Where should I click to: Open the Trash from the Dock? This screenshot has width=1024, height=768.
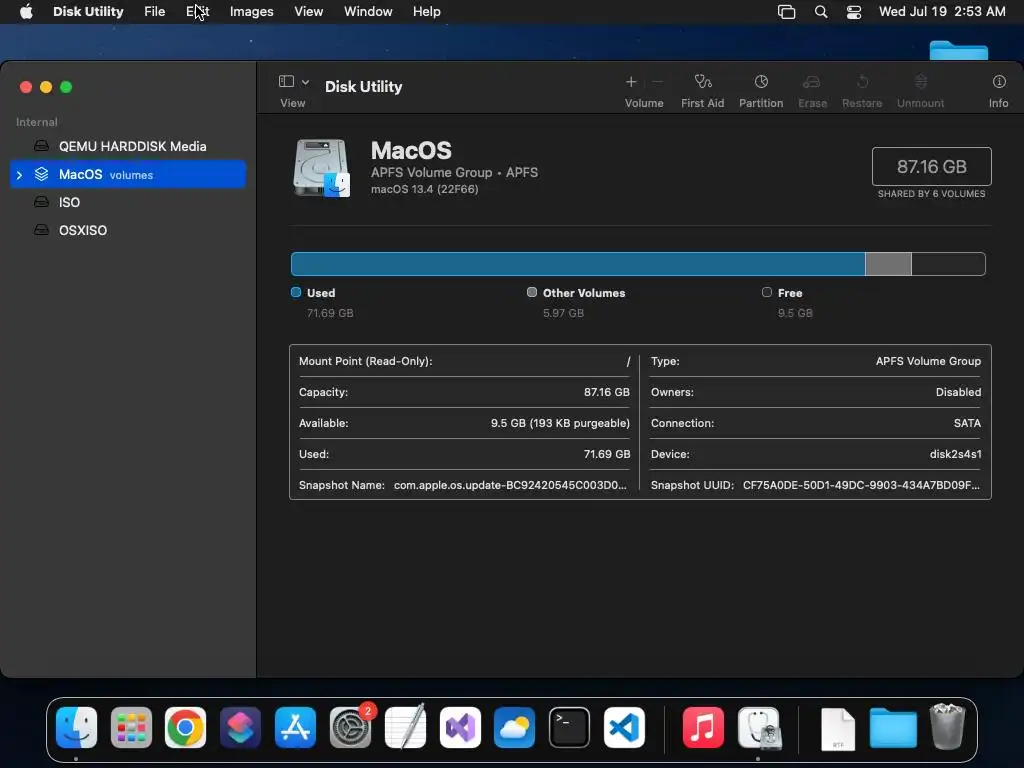947,726
